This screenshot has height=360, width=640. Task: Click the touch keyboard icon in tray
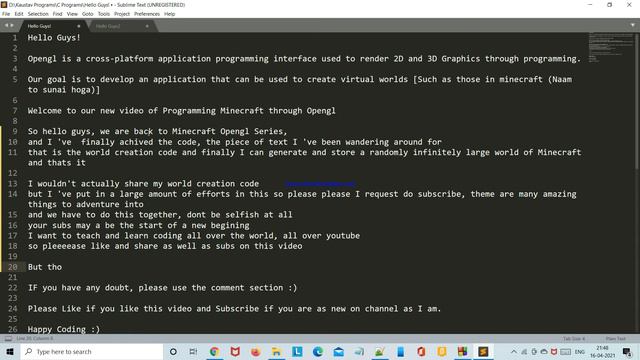[565, 351]
